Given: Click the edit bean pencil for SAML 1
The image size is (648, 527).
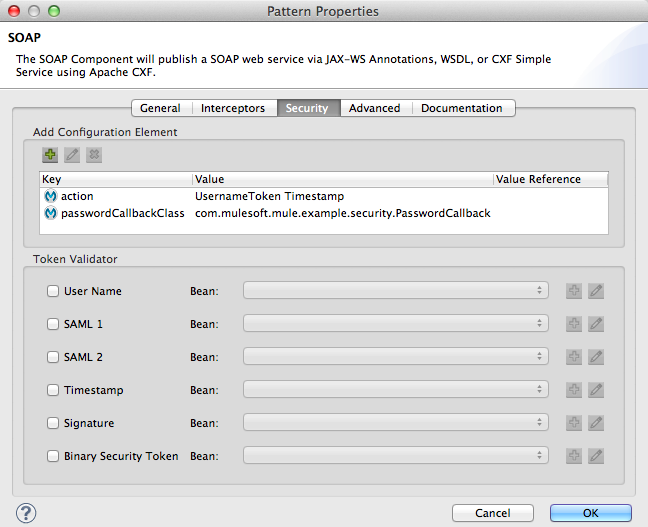Looking at the screenshot, I should click(x=596, y=324).
